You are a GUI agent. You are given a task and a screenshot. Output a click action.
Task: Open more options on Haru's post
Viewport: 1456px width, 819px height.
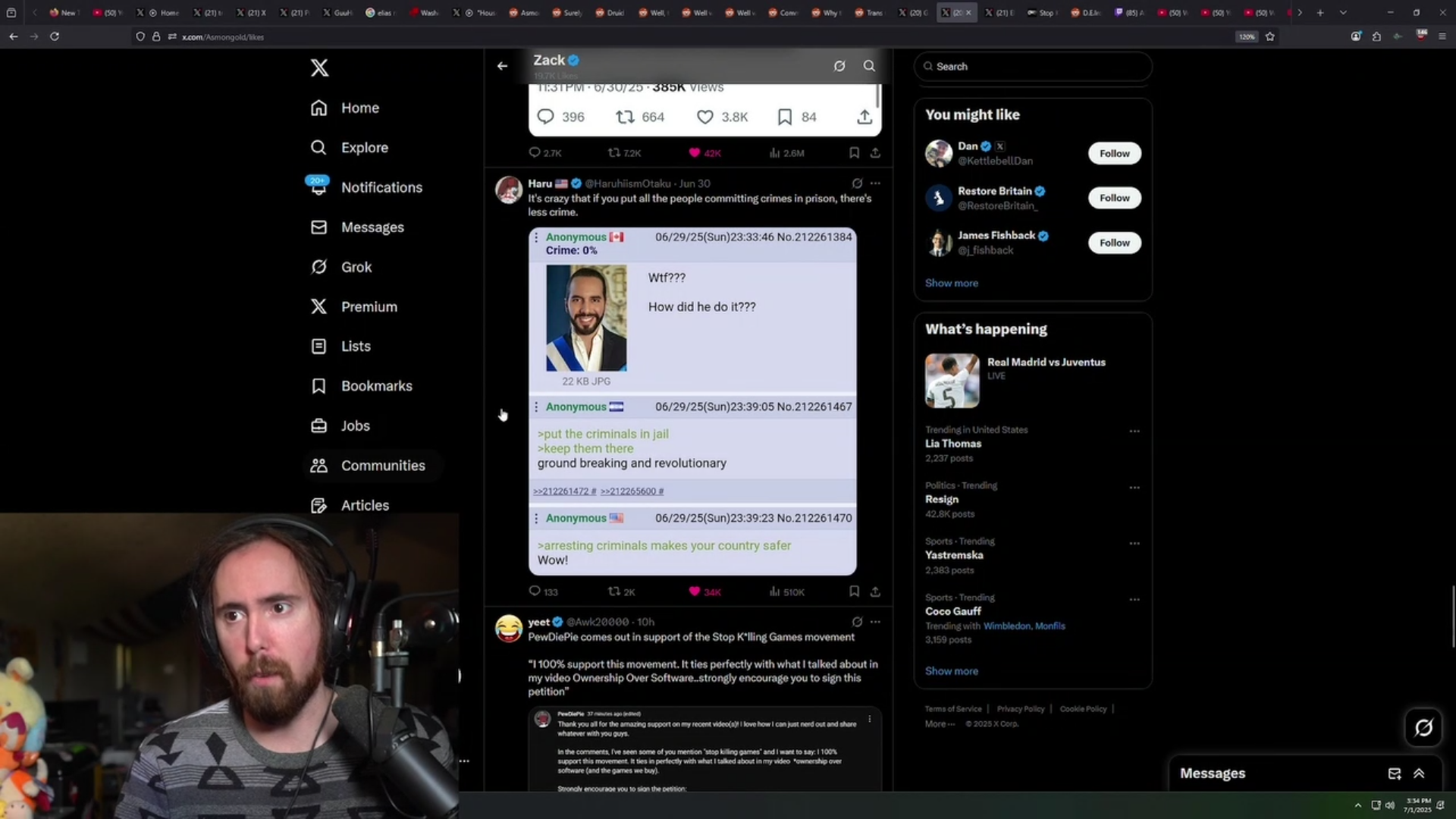[875, 184]
